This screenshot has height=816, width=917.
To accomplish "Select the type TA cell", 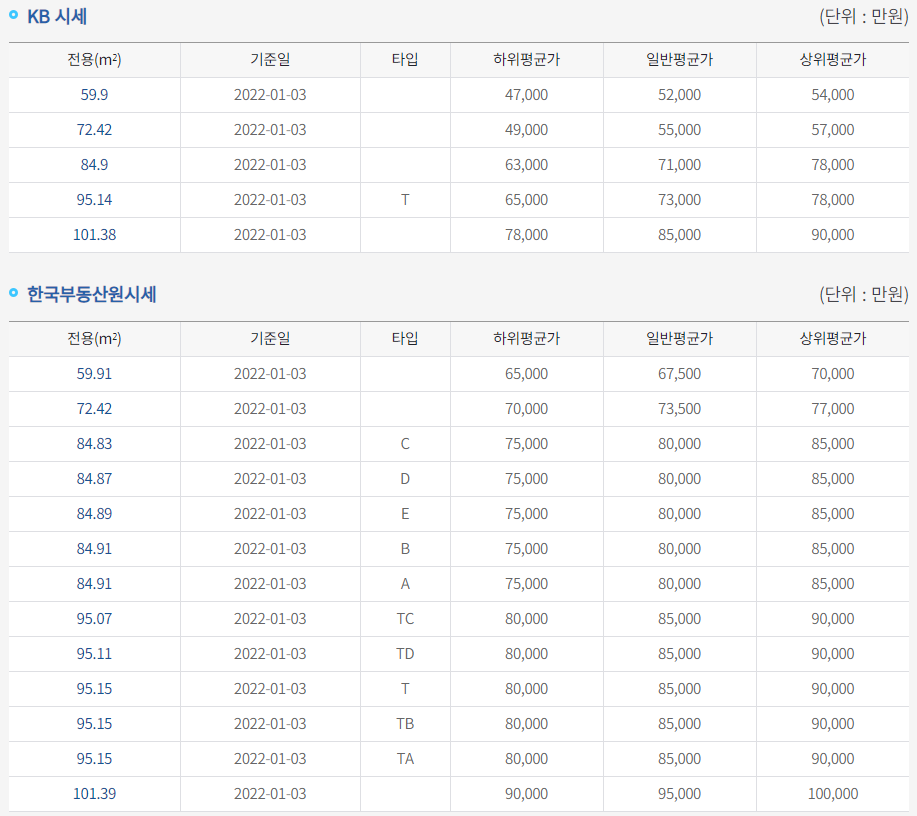I will (x=405, y=759).
